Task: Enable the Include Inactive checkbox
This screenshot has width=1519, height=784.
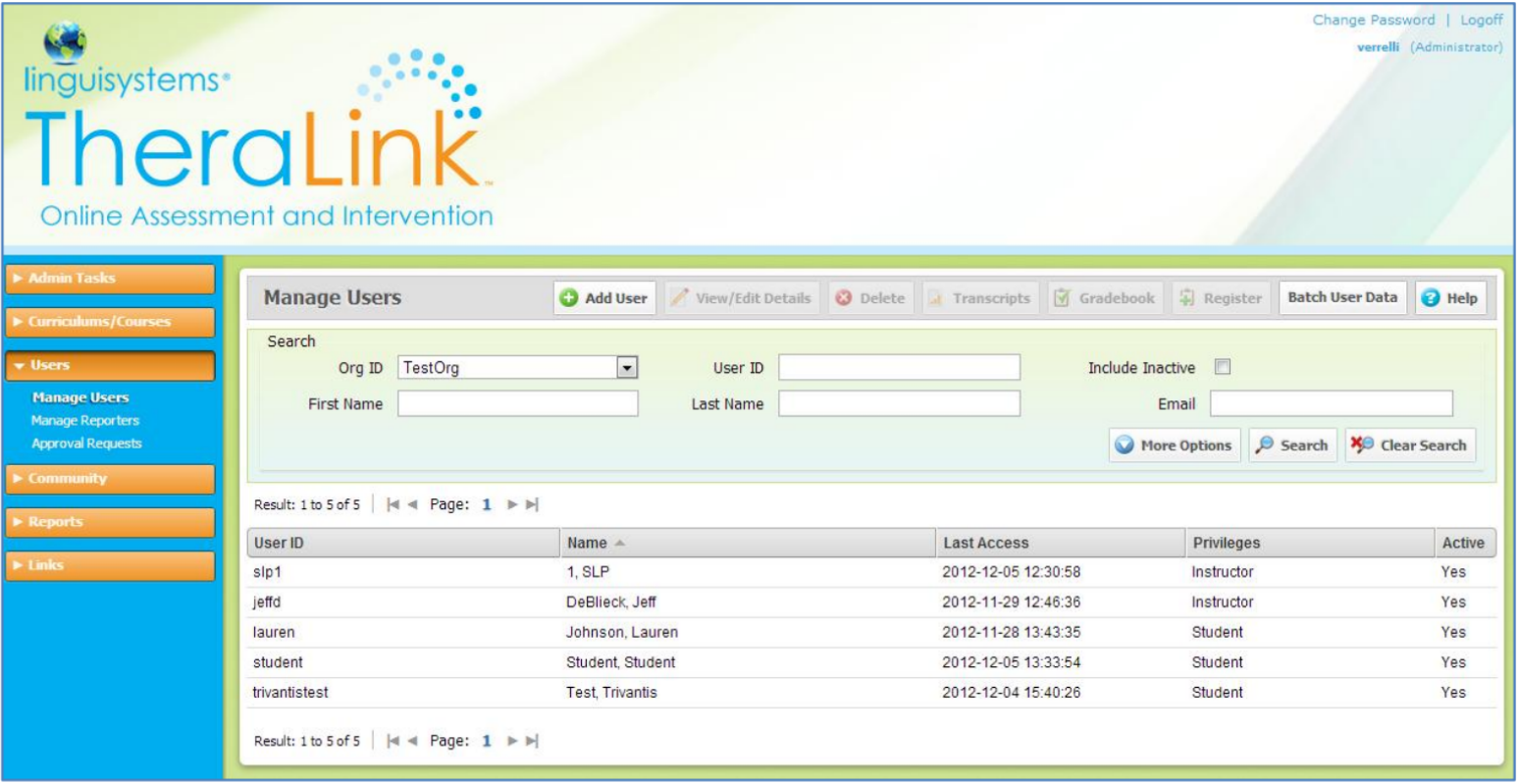Action: coord(1223,368)
